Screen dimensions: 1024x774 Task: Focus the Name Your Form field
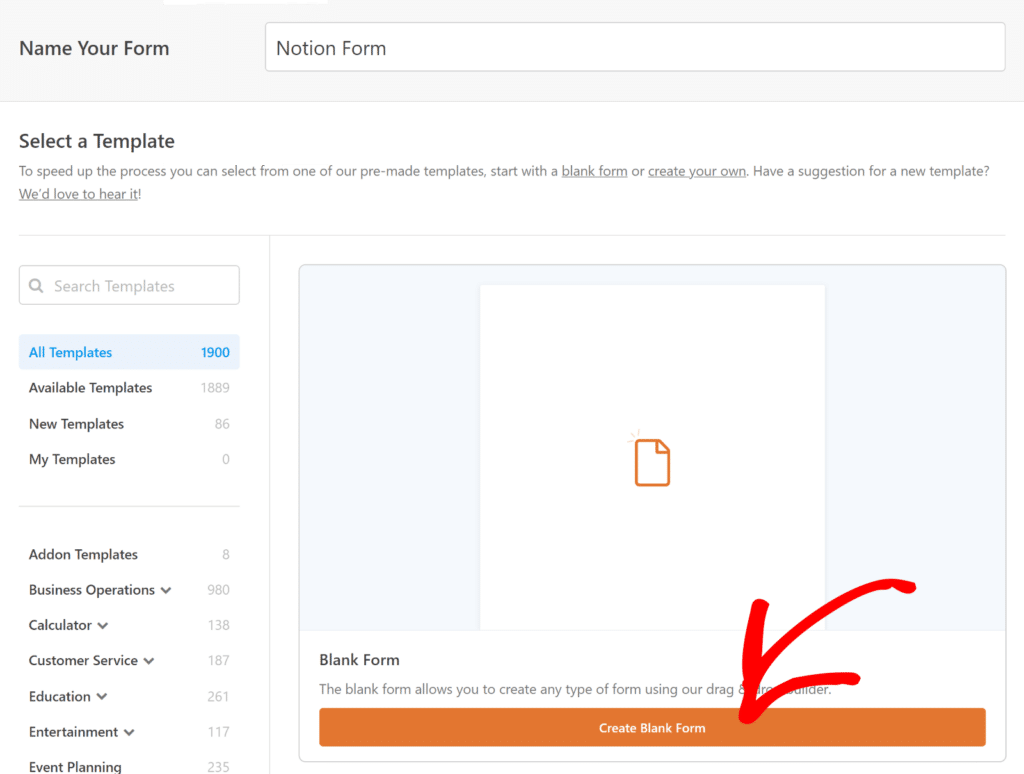click(x=635, y=47)
